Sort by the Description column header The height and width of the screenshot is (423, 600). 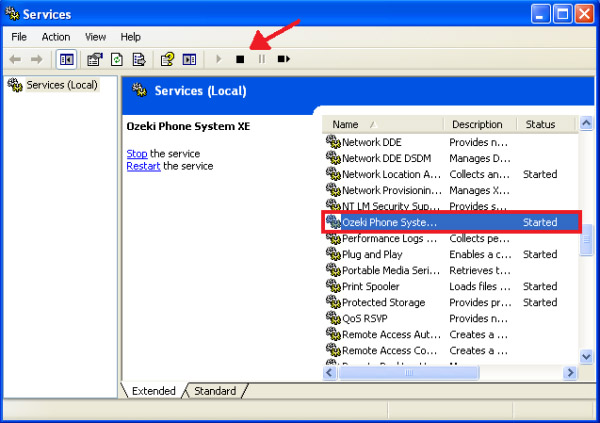479,124
